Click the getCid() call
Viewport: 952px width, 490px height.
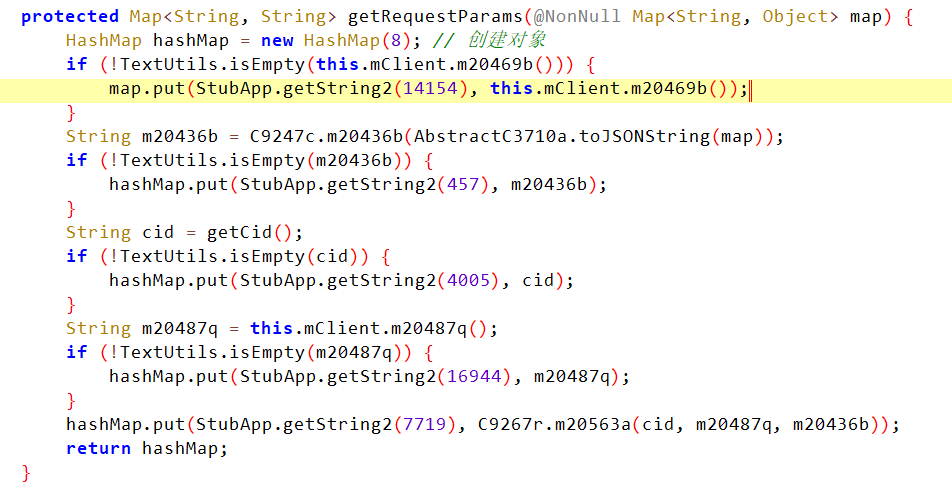tap(249, 233)
